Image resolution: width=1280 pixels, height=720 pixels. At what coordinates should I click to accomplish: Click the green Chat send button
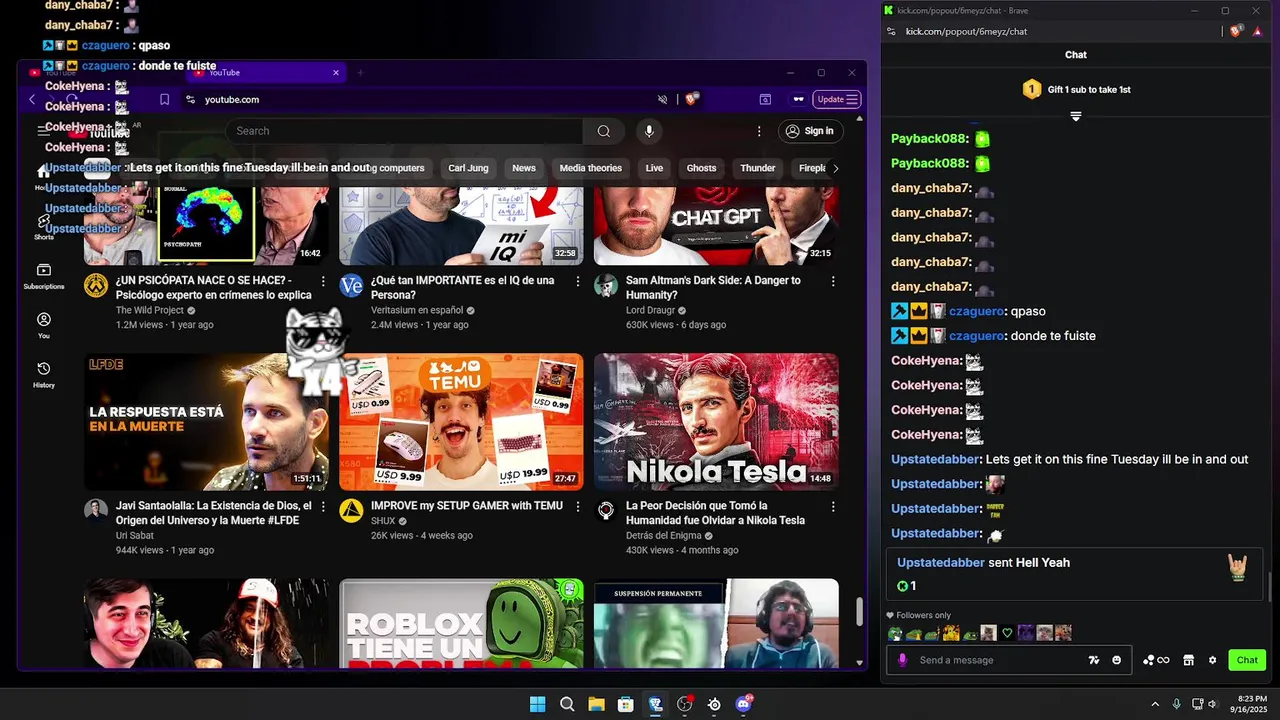tap(1247, 660)
